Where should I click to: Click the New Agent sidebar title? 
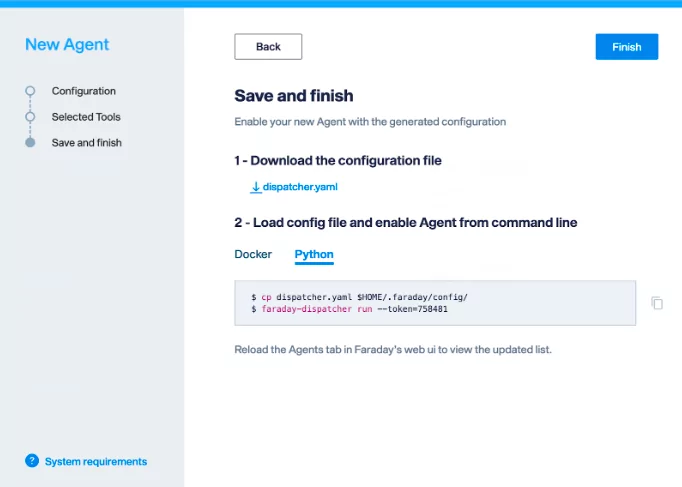point(67,44)
